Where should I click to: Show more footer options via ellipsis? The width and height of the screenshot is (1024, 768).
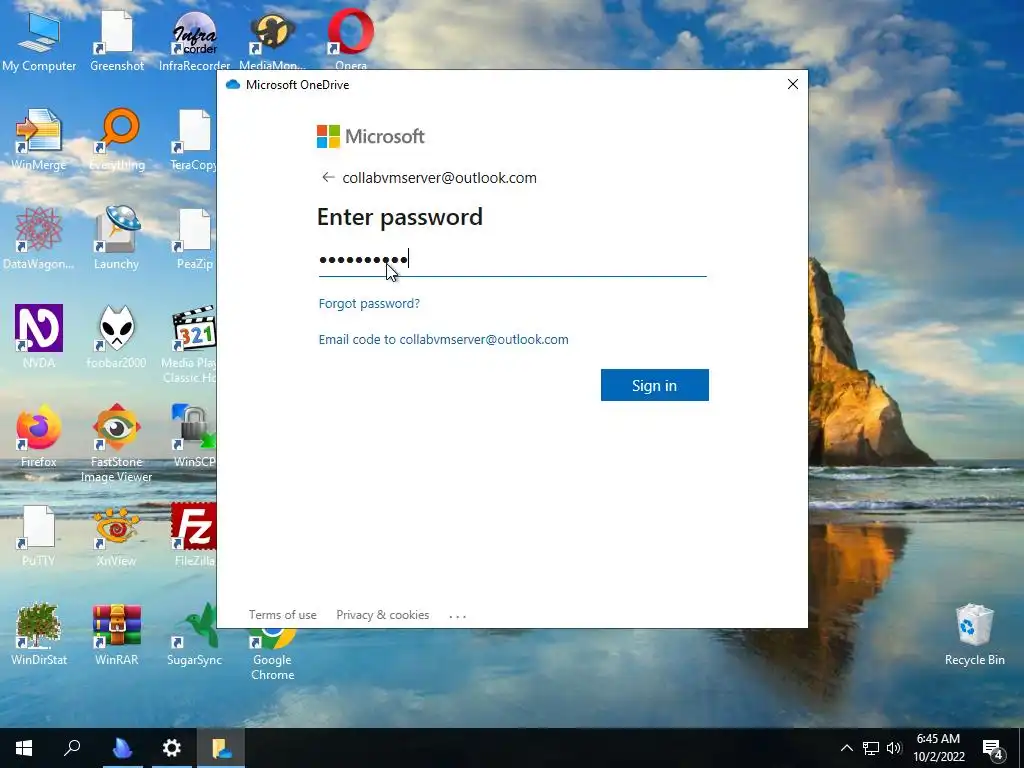click(x=458, y=615)
